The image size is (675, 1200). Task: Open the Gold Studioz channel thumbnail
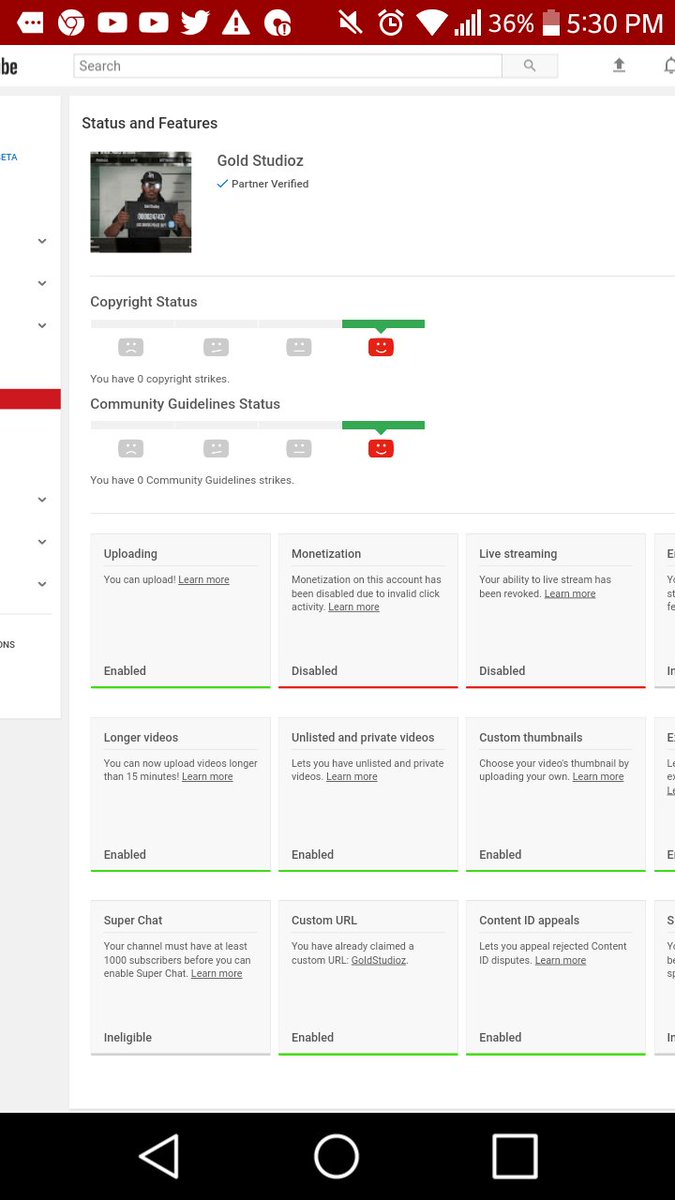(x=141, y=202)
